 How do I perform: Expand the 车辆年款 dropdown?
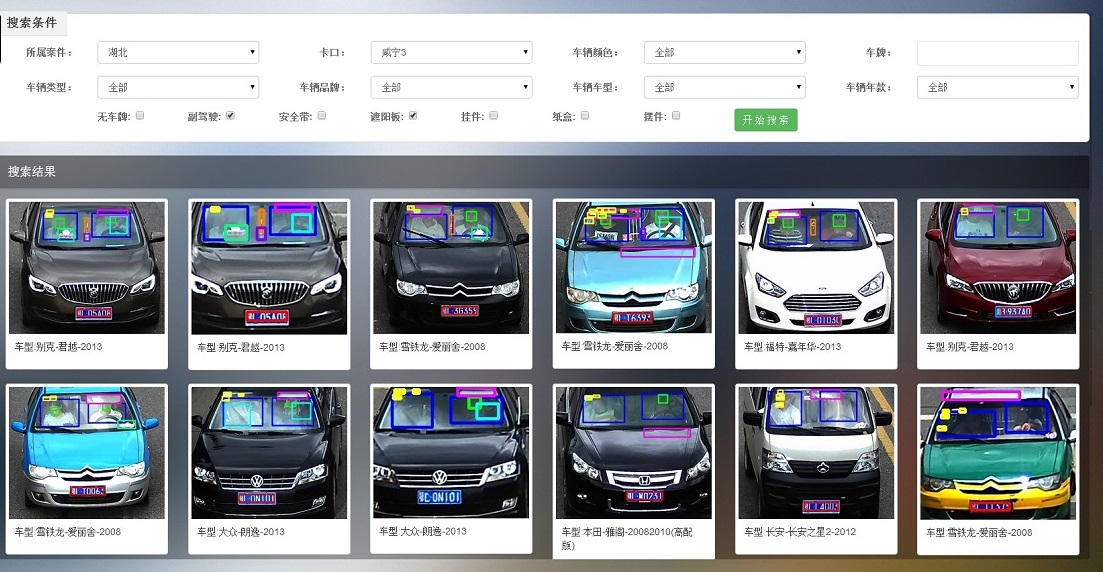(997, 87)
